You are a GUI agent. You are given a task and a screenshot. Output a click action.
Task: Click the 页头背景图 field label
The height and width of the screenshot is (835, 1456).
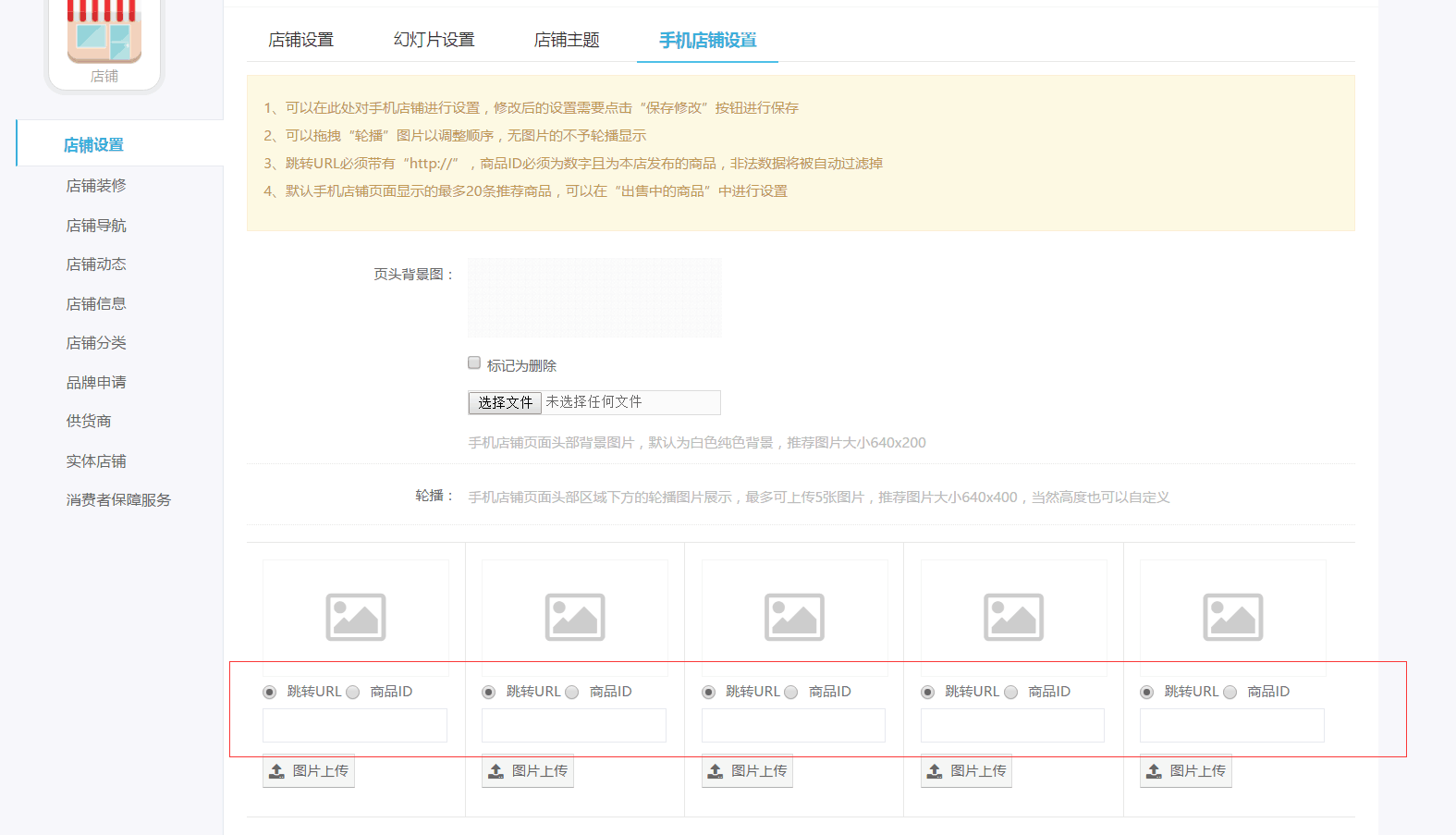413,275
